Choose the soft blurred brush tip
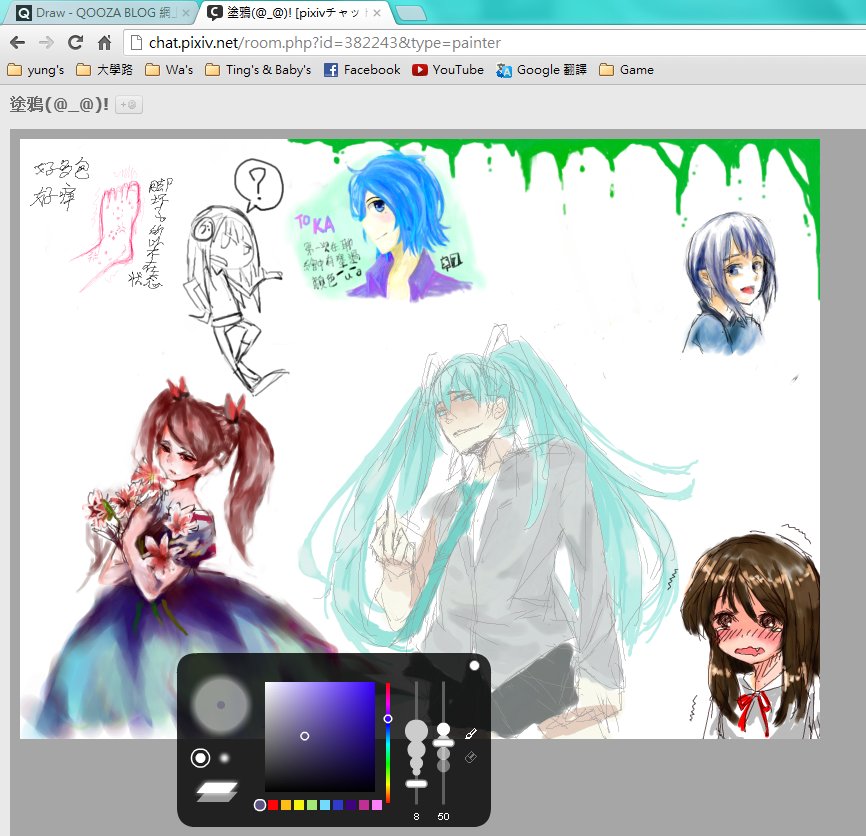The height and width of the screenshot is (836, 866). [224, 758]
